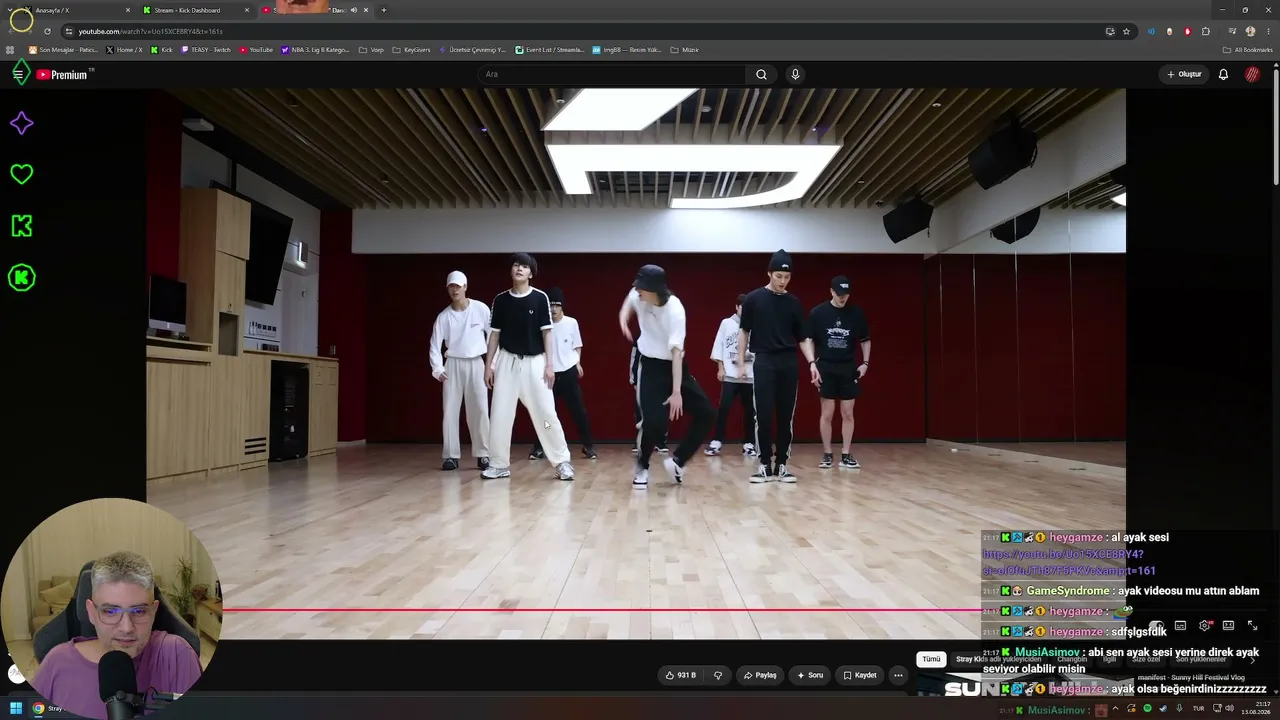This screenshot has width=1280, height=720.
Task: Open a new browser tab
Action: coord(383,10)
